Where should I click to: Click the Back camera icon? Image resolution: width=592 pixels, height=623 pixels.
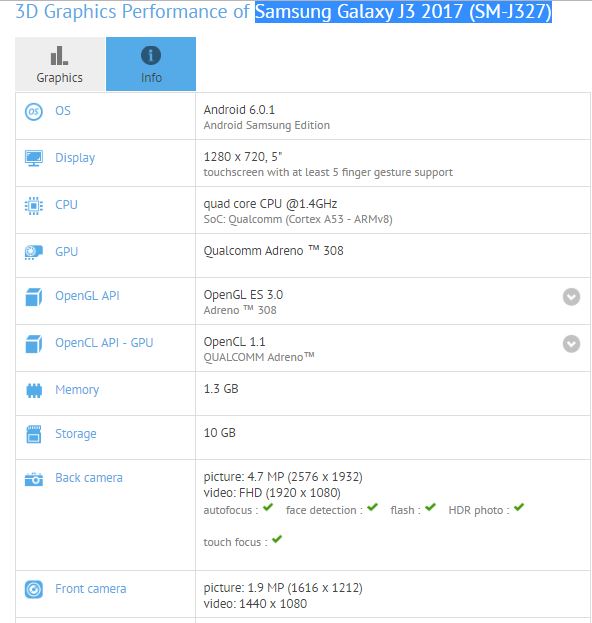tap(34, 479)
